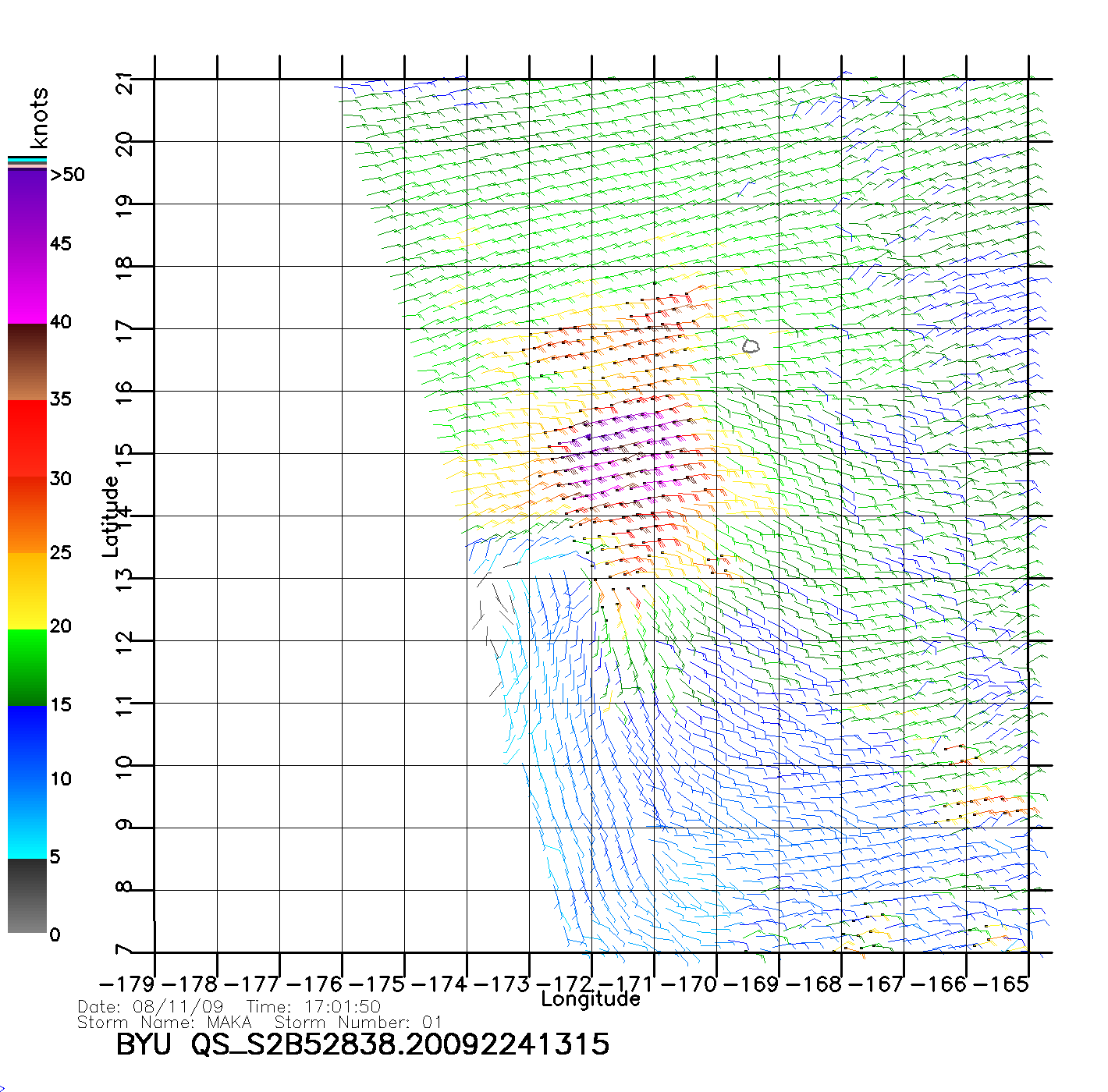Screen dimensions: 1108x1092
Task: Select the Longitude axis title
Action: [x=591, y=999]
